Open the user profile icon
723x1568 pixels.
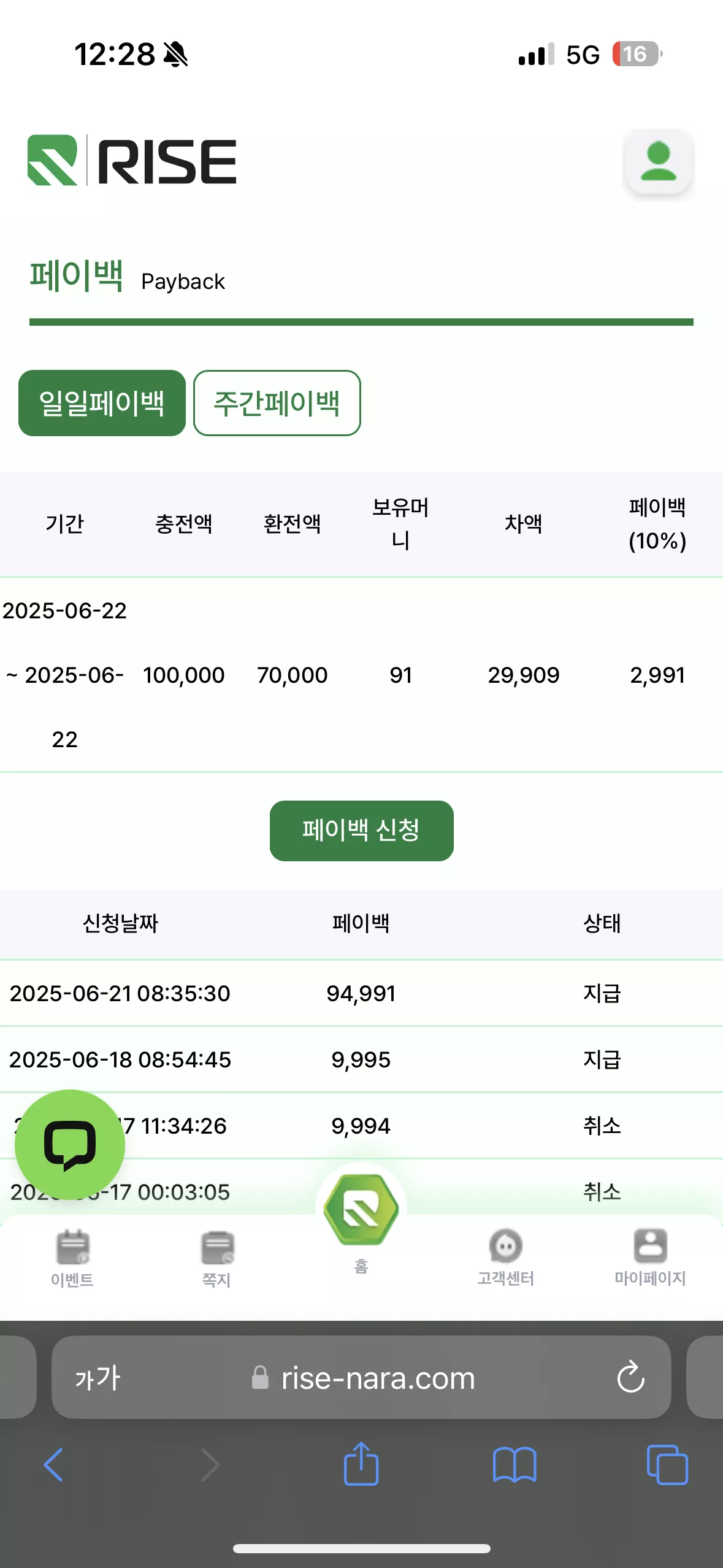click(x=658, y=163)
